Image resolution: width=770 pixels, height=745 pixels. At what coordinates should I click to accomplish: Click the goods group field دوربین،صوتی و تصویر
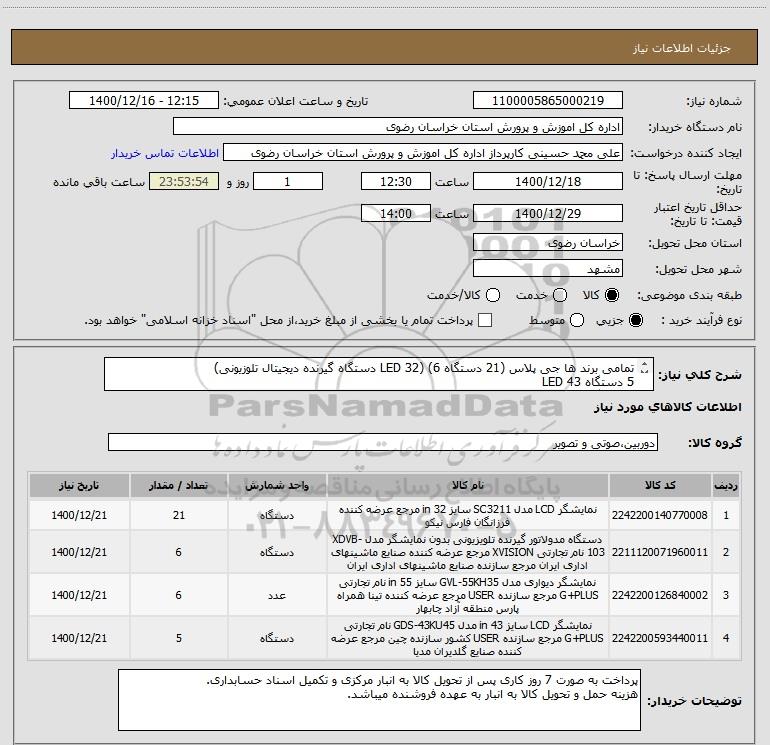(x=383, y=442)
